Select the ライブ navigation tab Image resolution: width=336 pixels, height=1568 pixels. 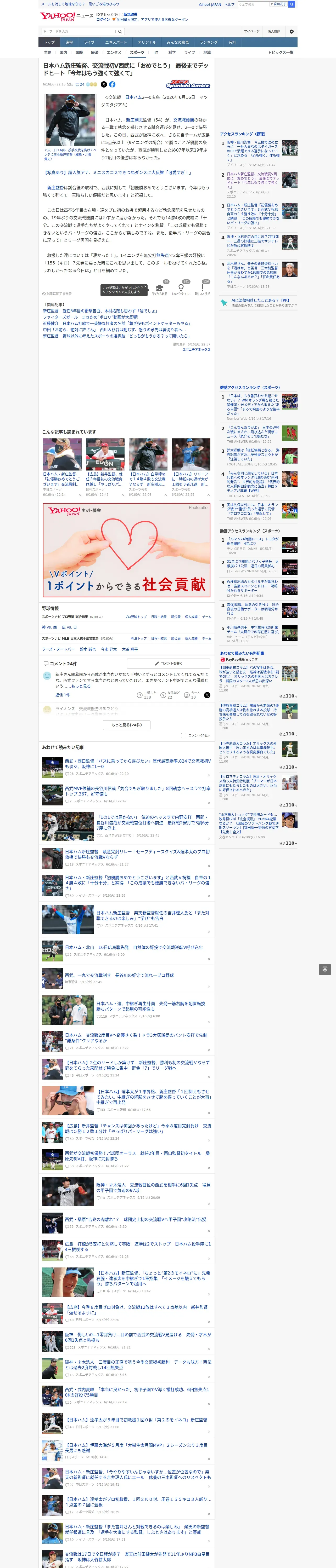89,43
